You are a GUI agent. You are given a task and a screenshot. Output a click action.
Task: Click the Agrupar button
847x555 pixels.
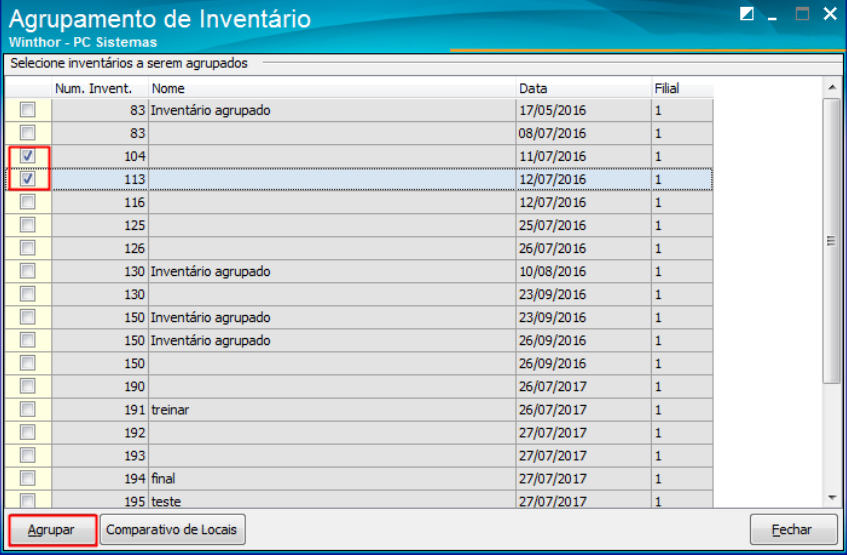tap(52, 530)
